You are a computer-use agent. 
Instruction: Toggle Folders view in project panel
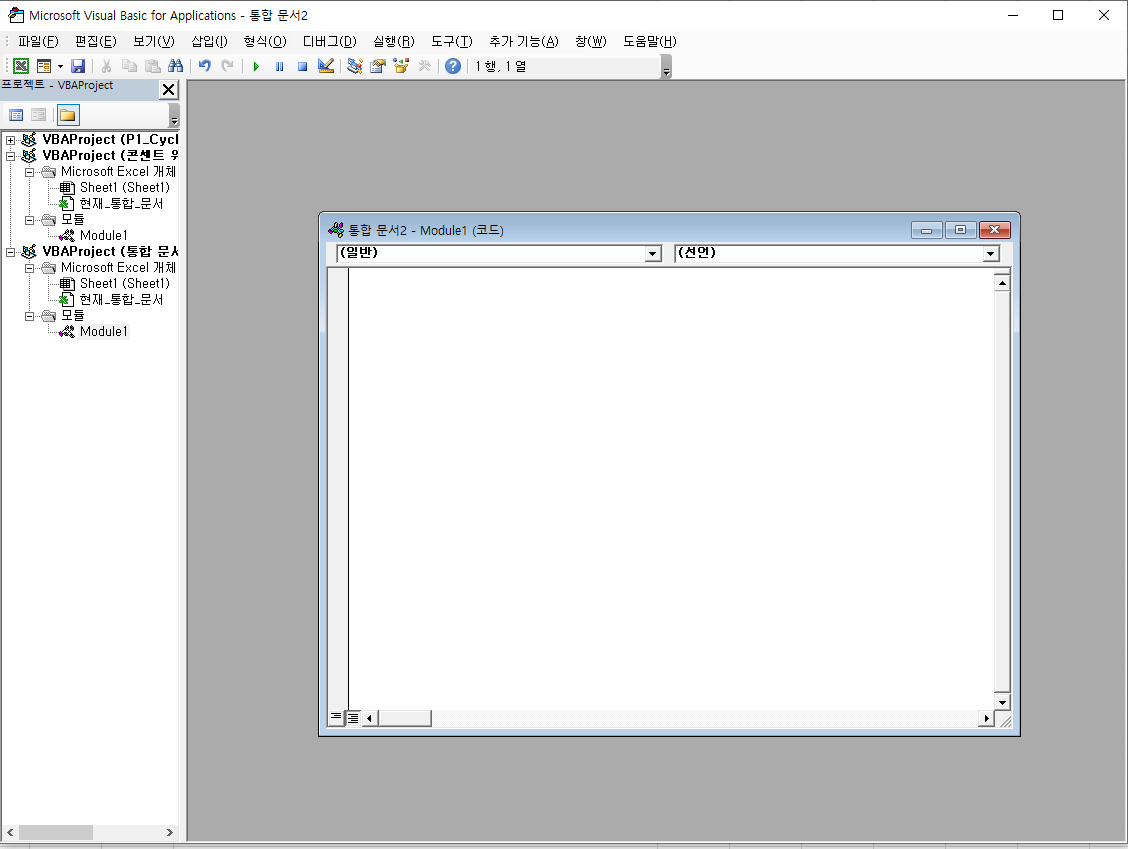point(68,115)
